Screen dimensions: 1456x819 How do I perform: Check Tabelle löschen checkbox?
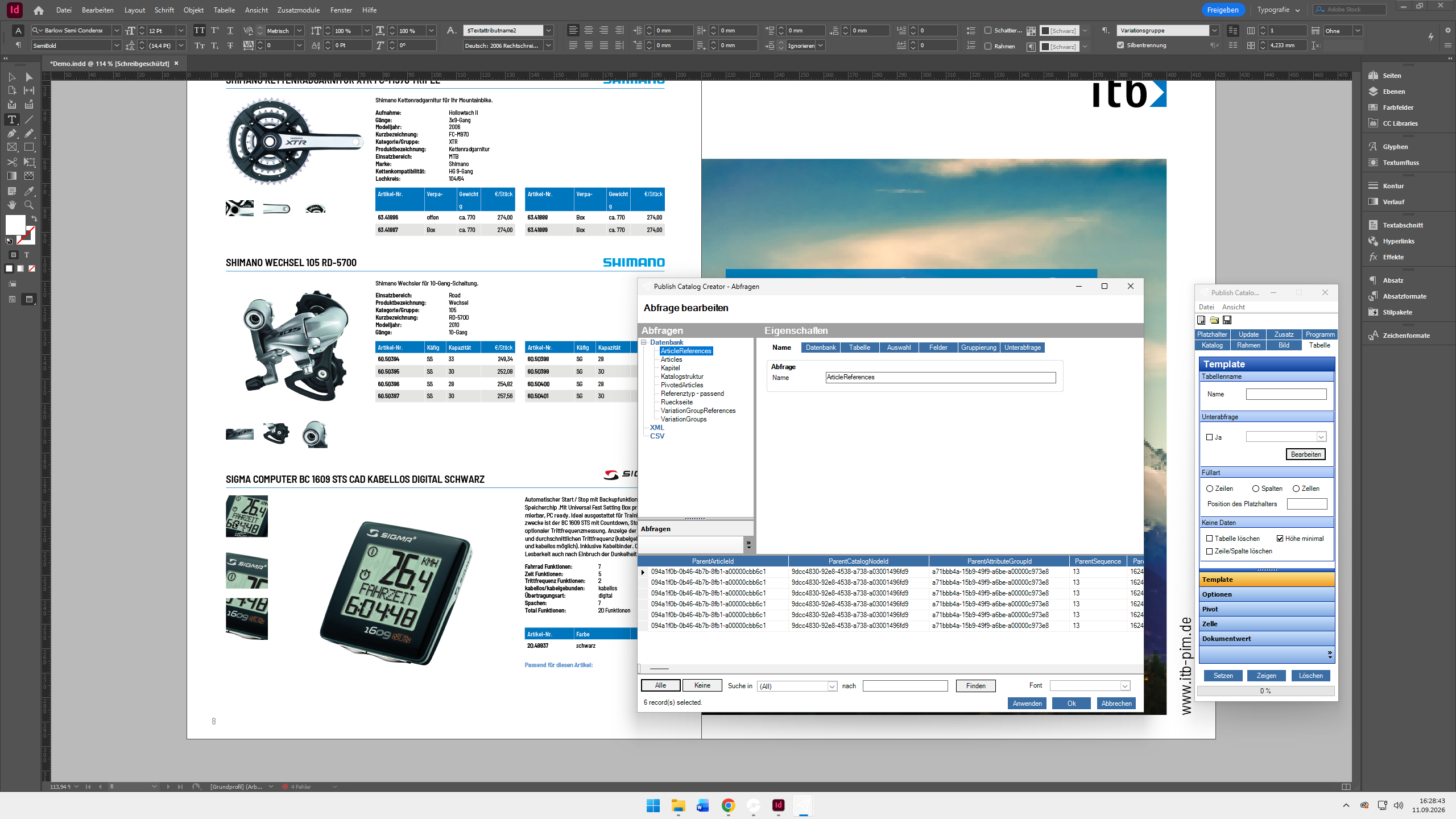point(1210,539)
